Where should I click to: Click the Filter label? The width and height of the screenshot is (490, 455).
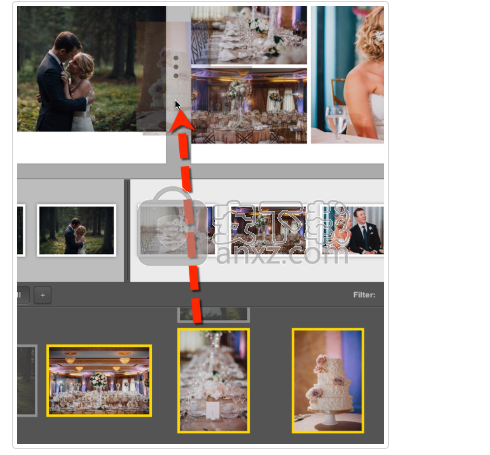point(364,295)
